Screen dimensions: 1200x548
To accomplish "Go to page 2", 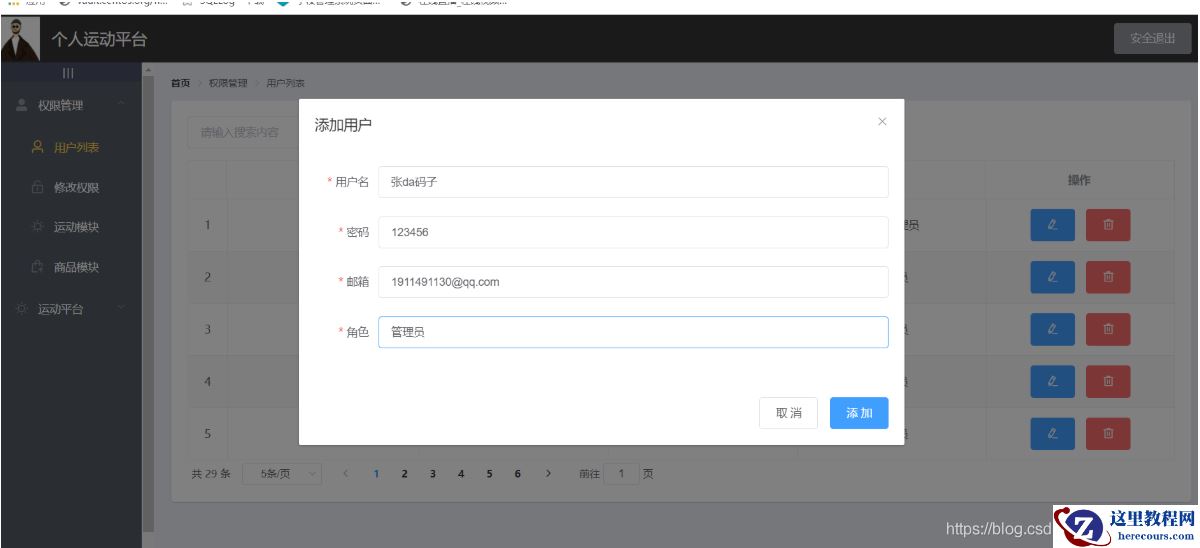I will coord(405,473).
